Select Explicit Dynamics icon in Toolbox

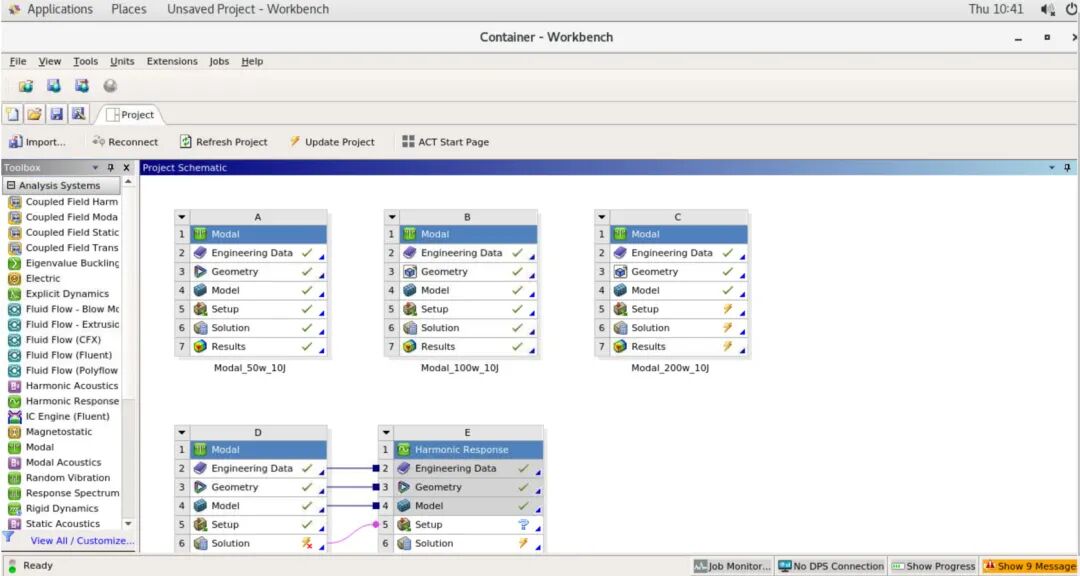[x=14, y=294]
